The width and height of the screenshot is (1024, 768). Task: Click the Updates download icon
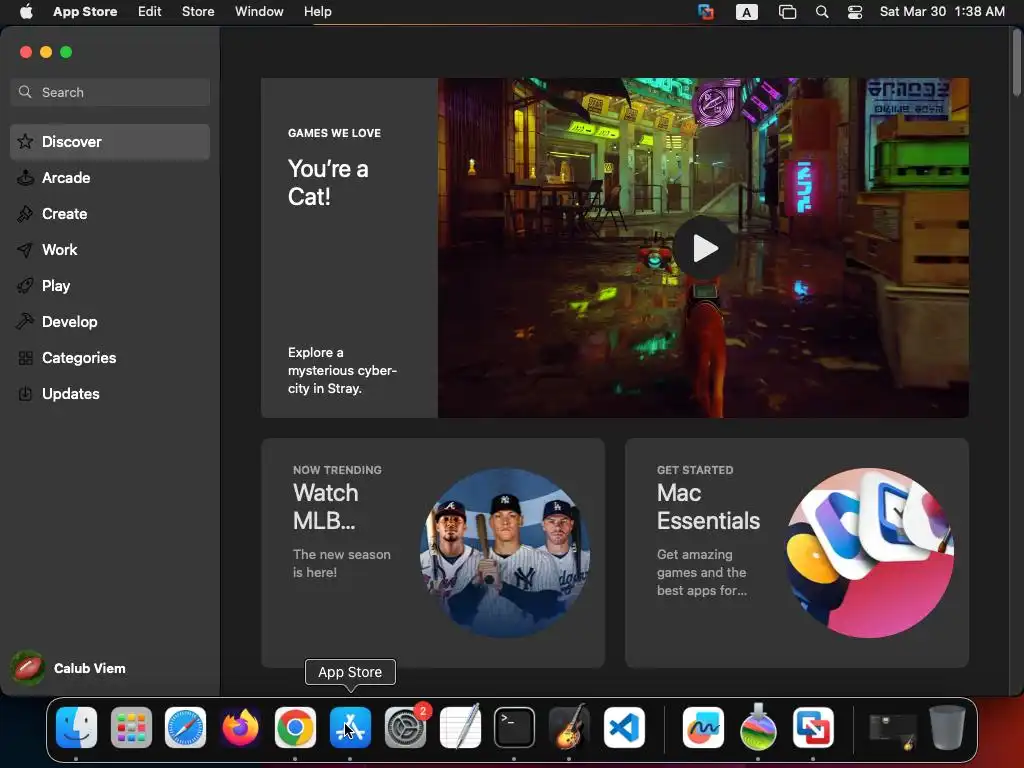pos(25,394)
